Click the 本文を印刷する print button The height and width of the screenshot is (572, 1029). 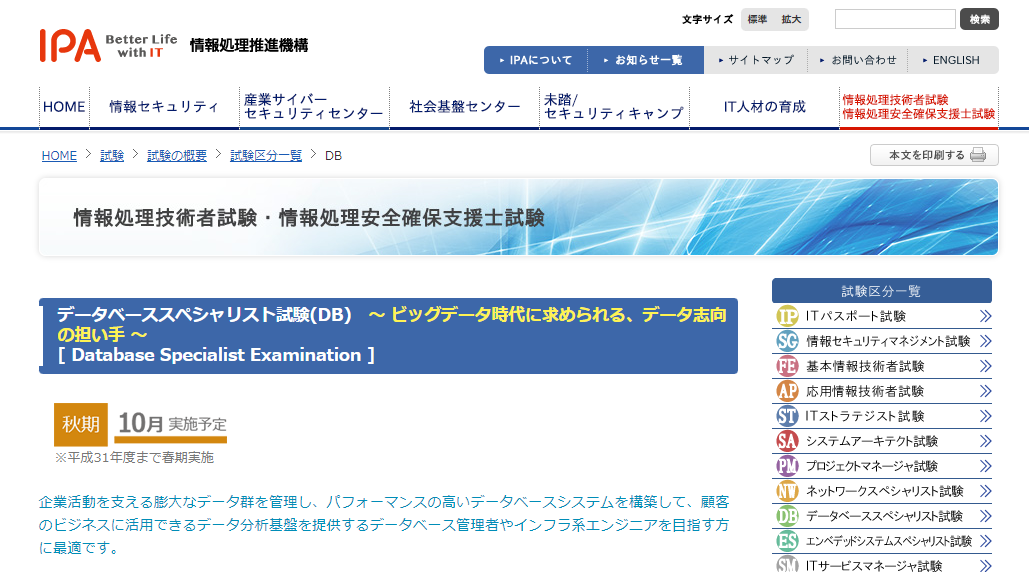[934, 155]
